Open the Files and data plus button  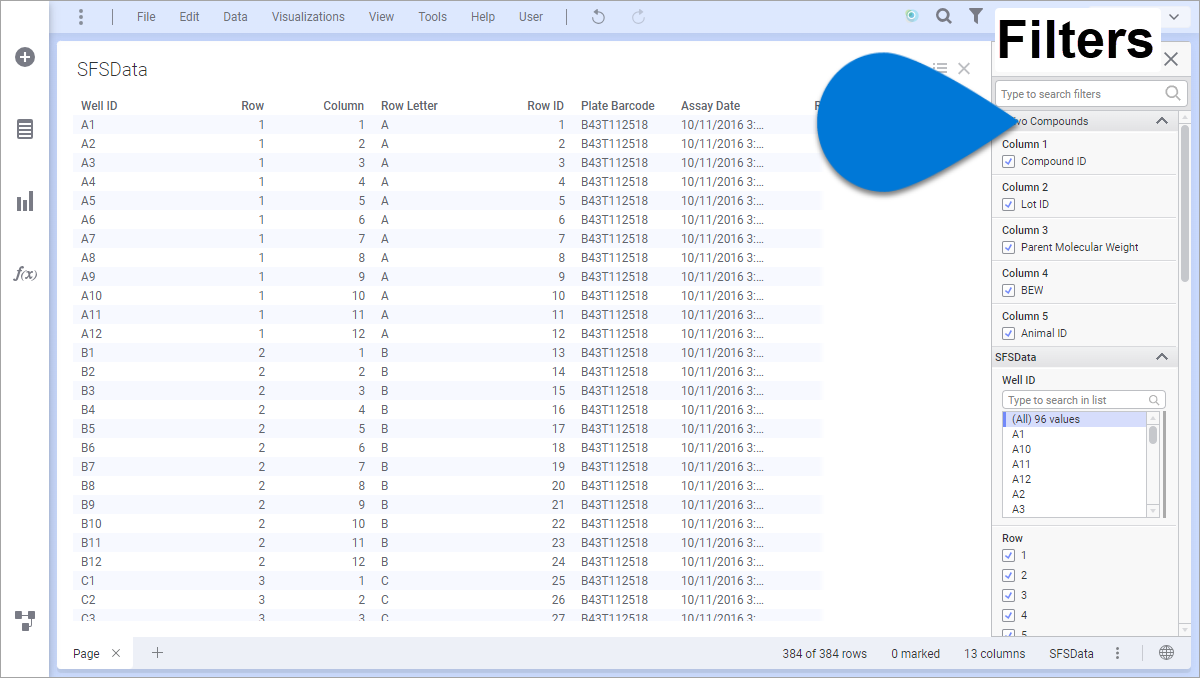tap(25, 57)
